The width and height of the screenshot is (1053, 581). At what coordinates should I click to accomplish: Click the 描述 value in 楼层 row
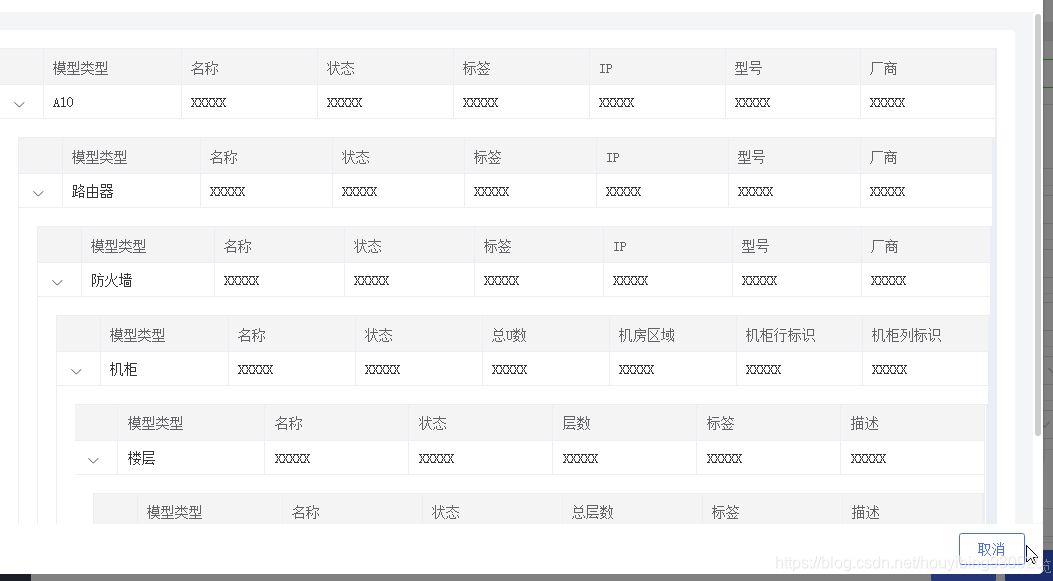coord(868,458)
